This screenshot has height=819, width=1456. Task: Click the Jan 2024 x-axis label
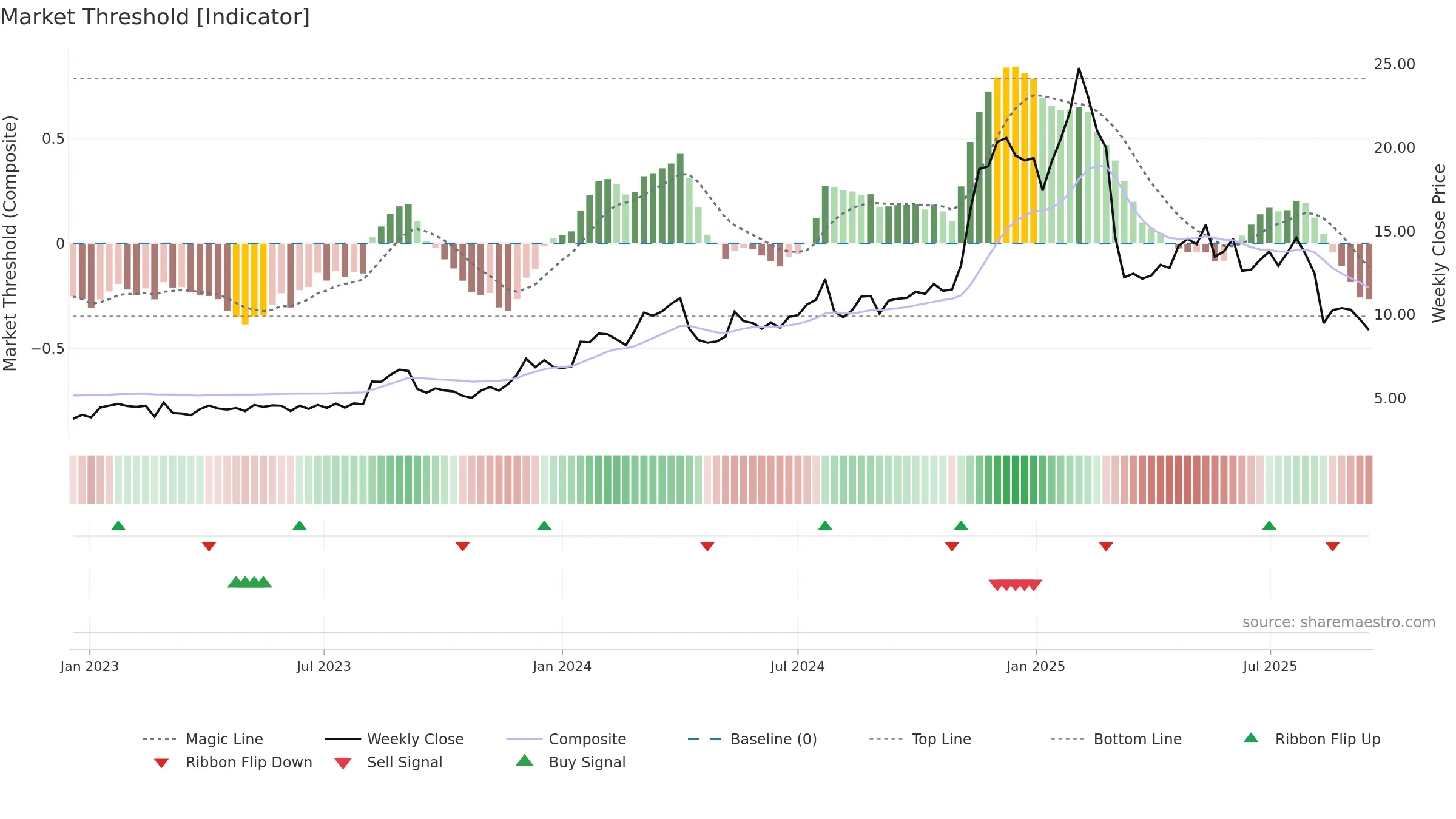click(x=562, y=666)
